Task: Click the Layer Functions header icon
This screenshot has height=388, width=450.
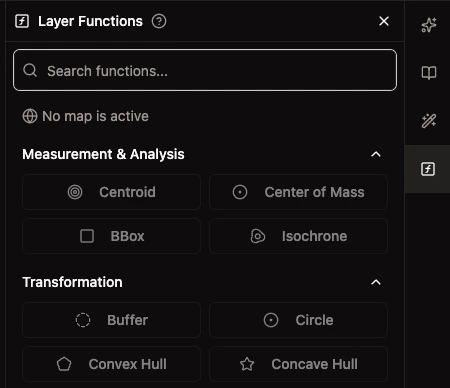Action: 22,21
